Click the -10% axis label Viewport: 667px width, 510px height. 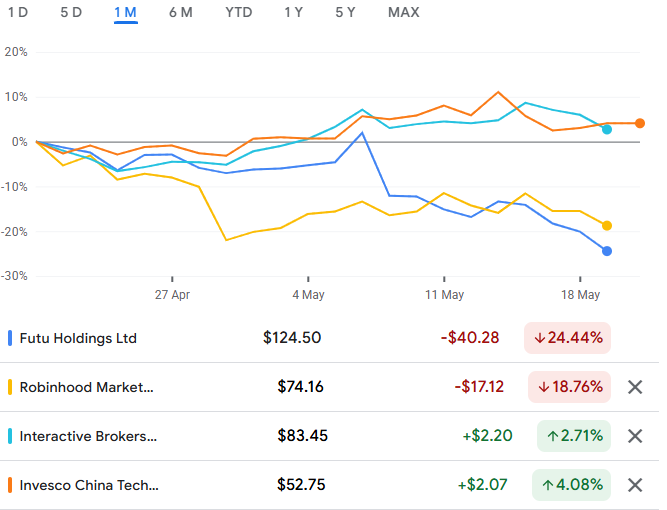pyautogui.click(x=14, y=187)
